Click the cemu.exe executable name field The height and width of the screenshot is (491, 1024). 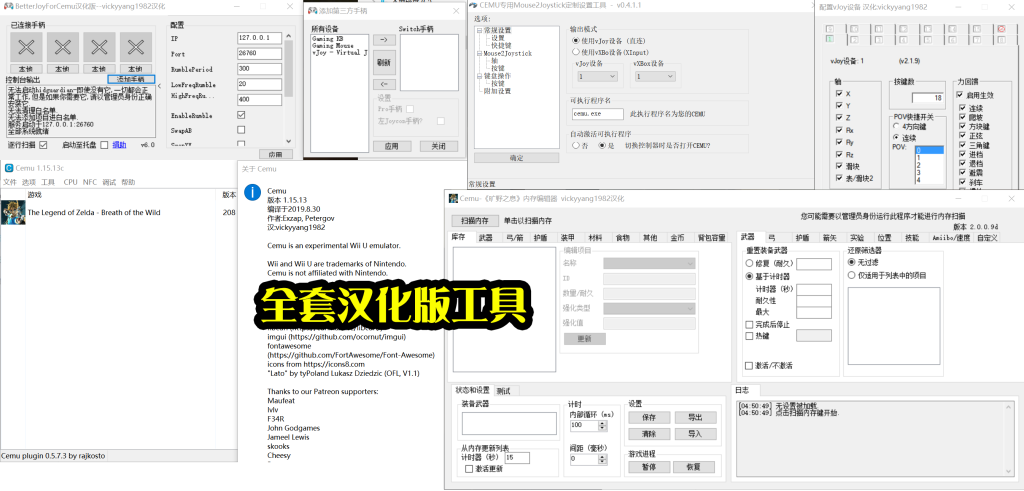click(597, 114)
